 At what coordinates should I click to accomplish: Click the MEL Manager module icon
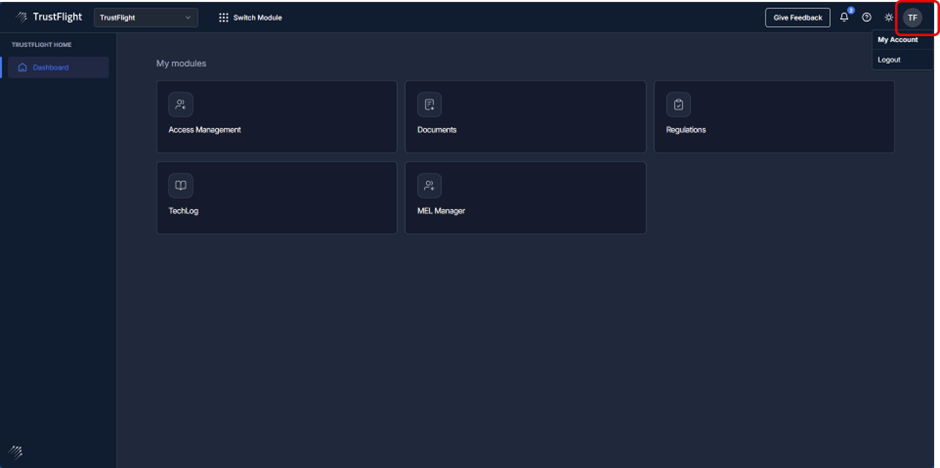coord(429,185)
